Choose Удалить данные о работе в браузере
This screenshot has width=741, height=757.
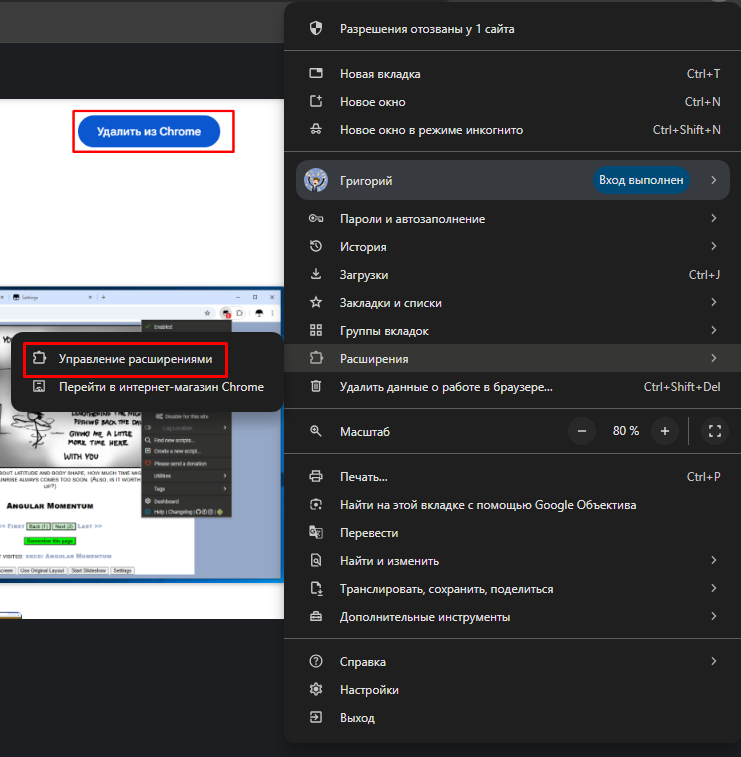pyautogui.click(x=513, y=387)
